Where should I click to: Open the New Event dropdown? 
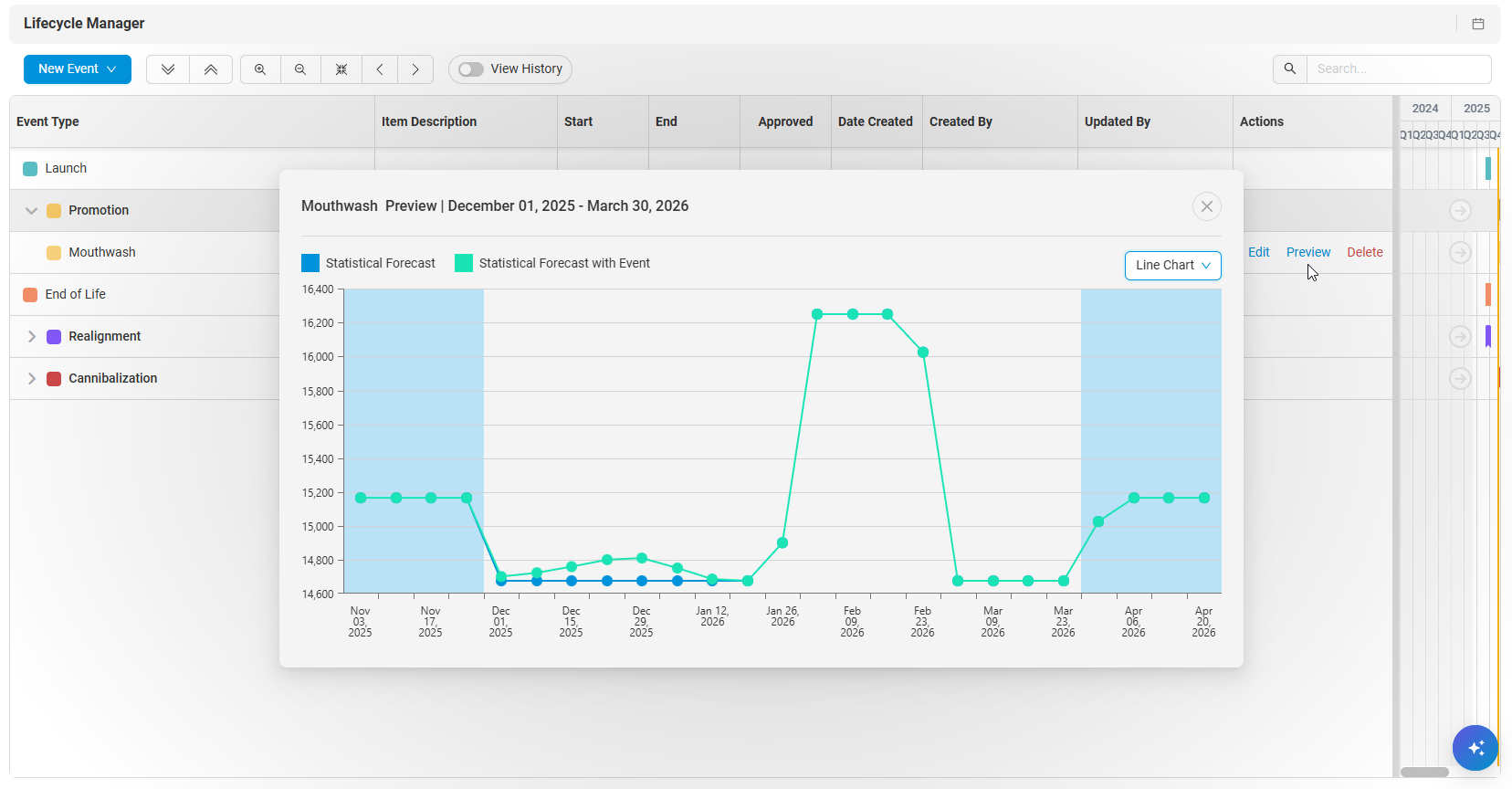click(78, 69)
